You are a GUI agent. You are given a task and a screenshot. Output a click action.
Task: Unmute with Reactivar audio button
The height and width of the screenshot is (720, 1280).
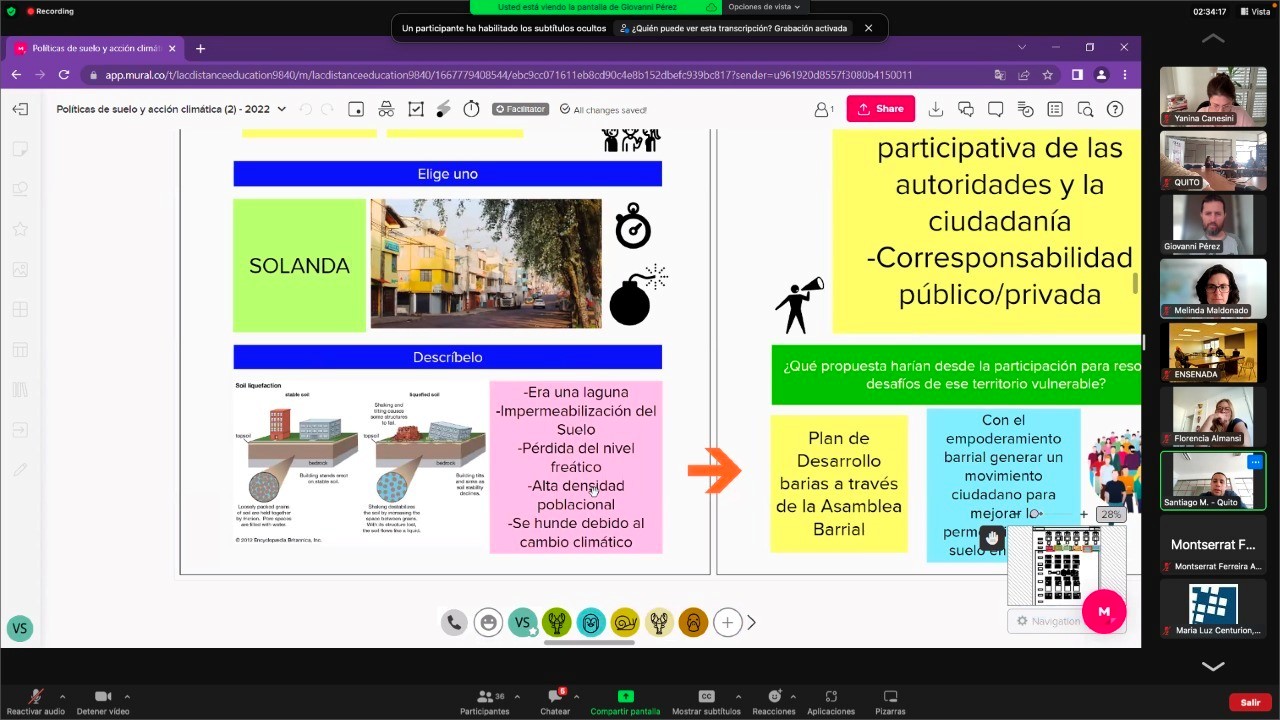(36, 702)
